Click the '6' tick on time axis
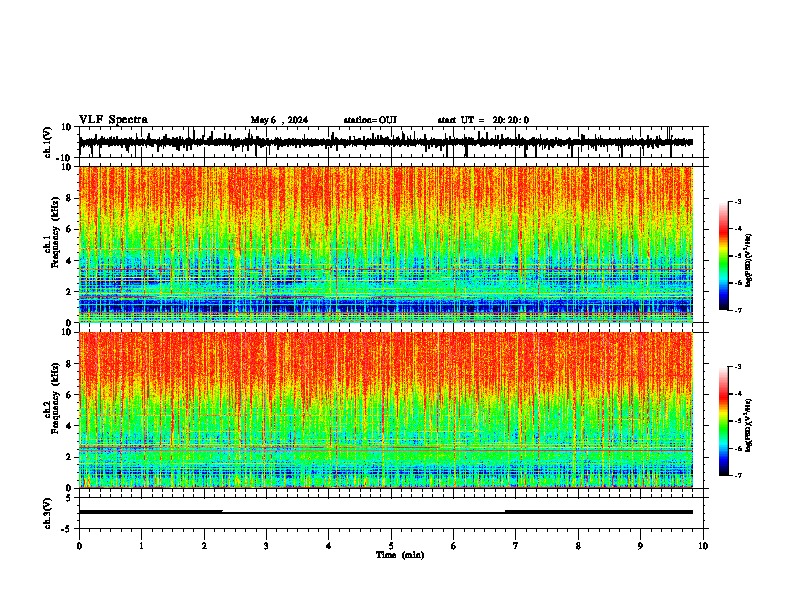The height and width of the screenshot is (612, 792). tap(454, 546)
